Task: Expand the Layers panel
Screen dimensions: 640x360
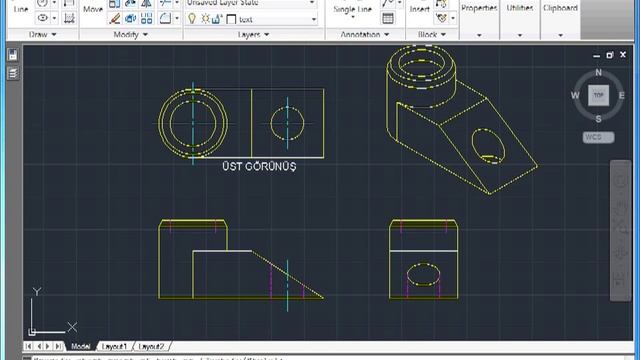Action: pos(253,35)
